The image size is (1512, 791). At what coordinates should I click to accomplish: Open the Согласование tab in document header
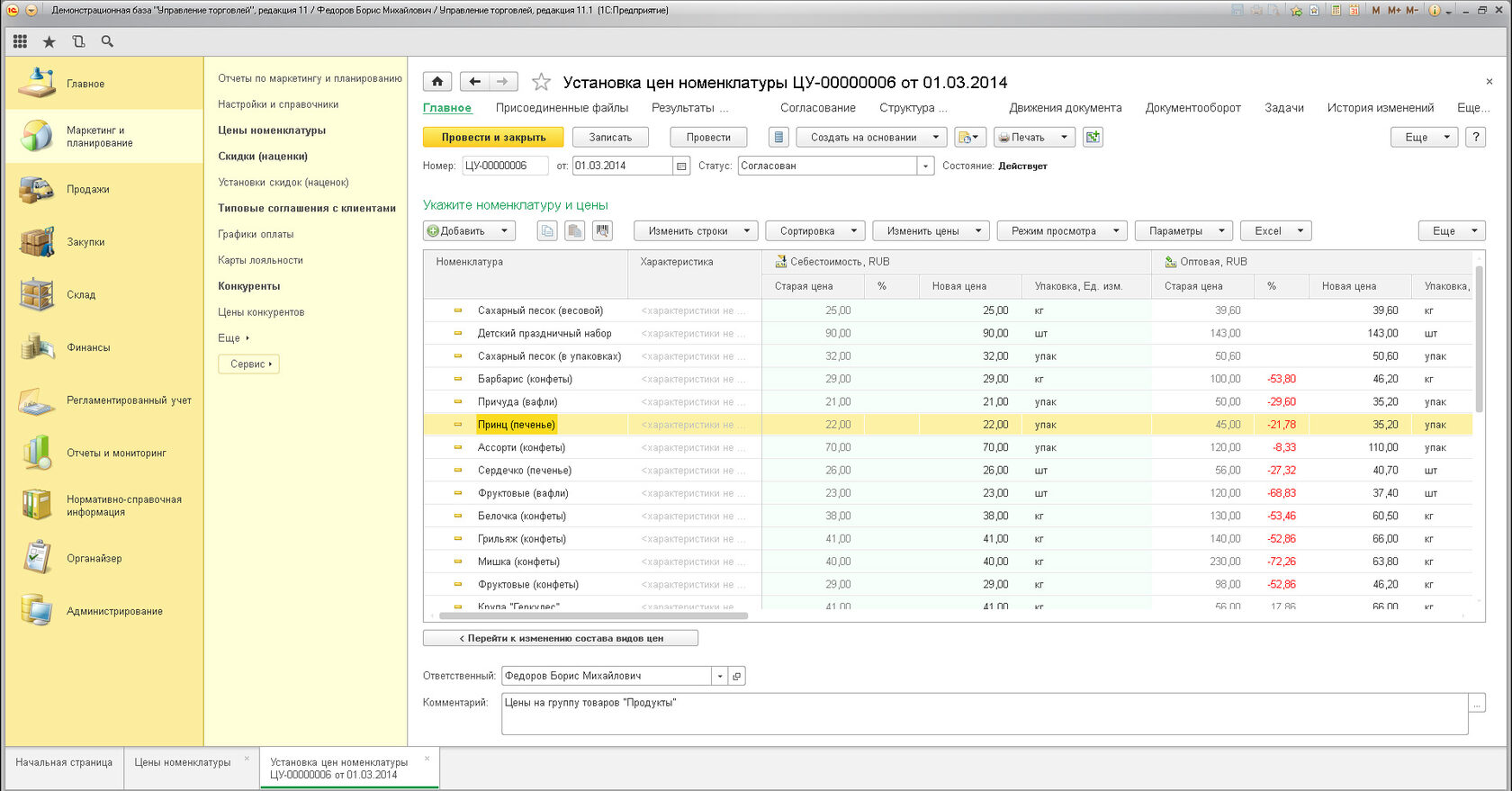pyautogui.click(x=817, y=108)
